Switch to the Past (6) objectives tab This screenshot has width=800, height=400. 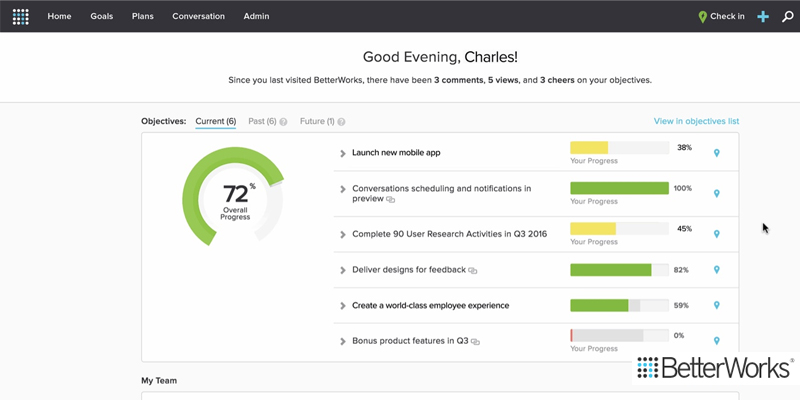pos(262,121)
